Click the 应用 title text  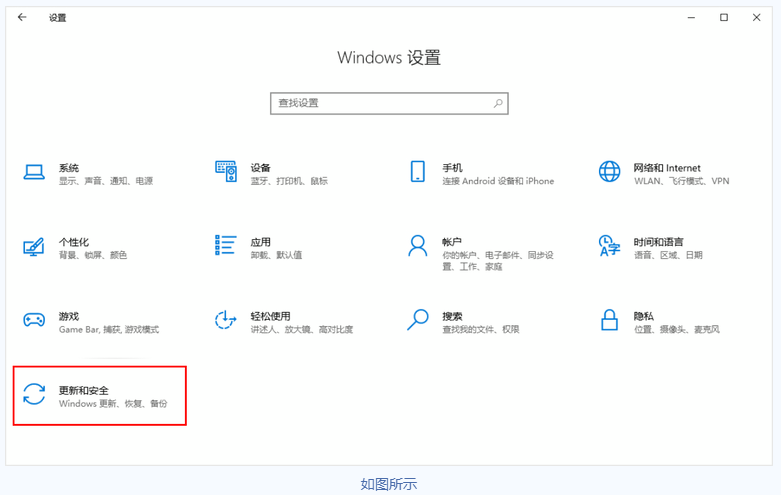(260, 242)
